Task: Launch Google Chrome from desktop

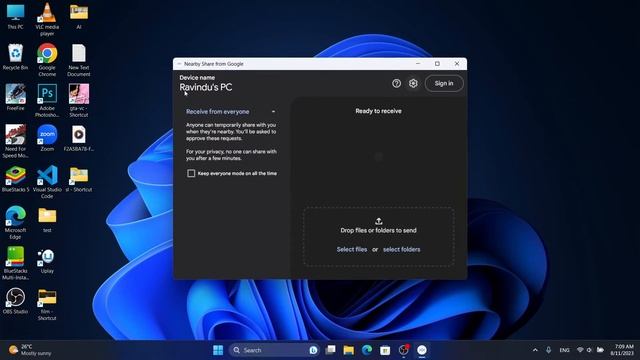Action: 47,60
